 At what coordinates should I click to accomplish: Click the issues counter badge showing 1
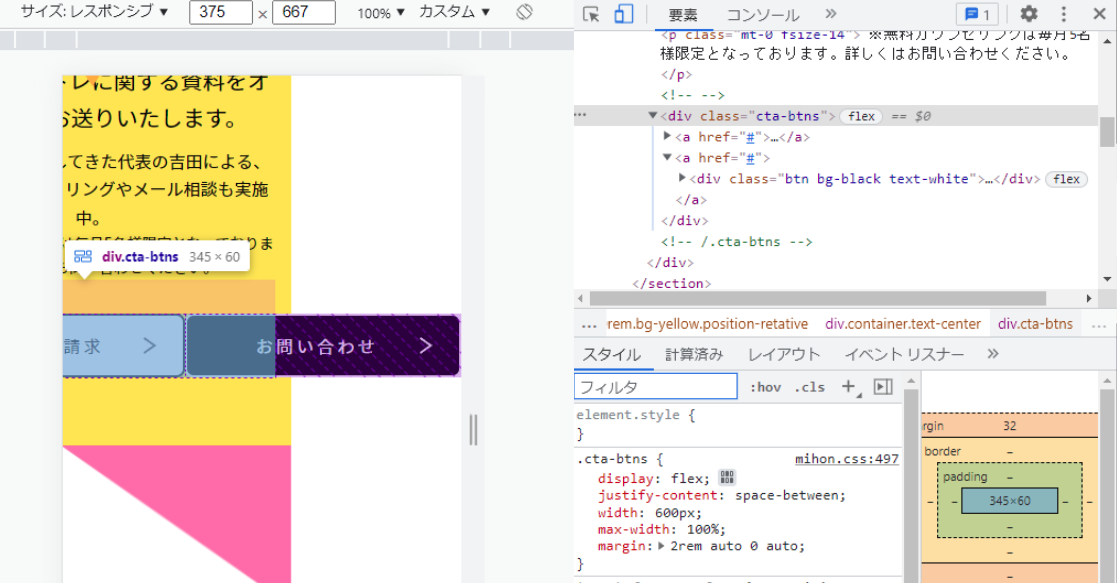point(977,14)
